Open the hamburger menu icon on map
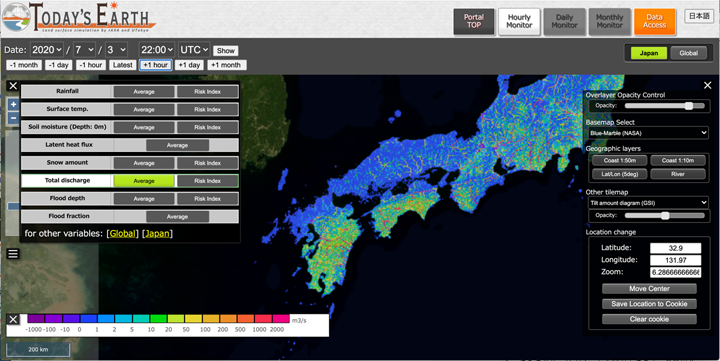720x361 pixels. (13, 254)
